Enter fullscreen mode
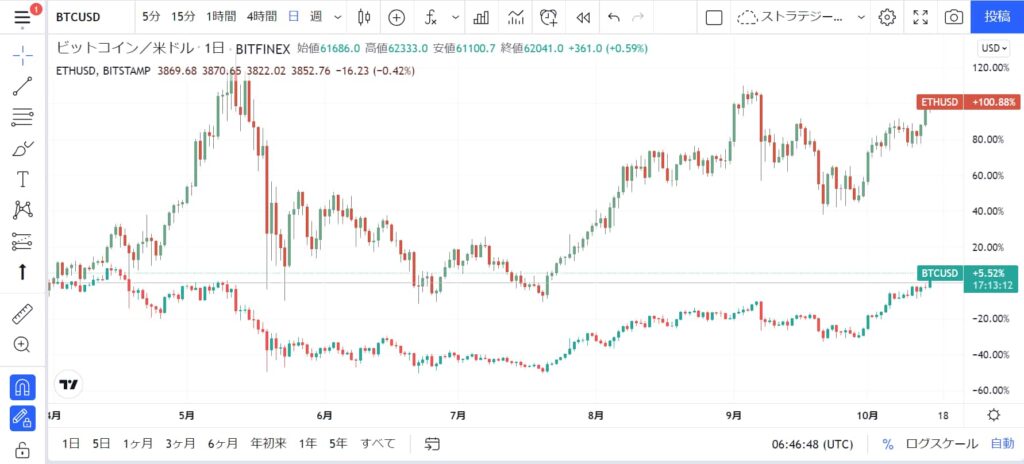 pos(921,17)
